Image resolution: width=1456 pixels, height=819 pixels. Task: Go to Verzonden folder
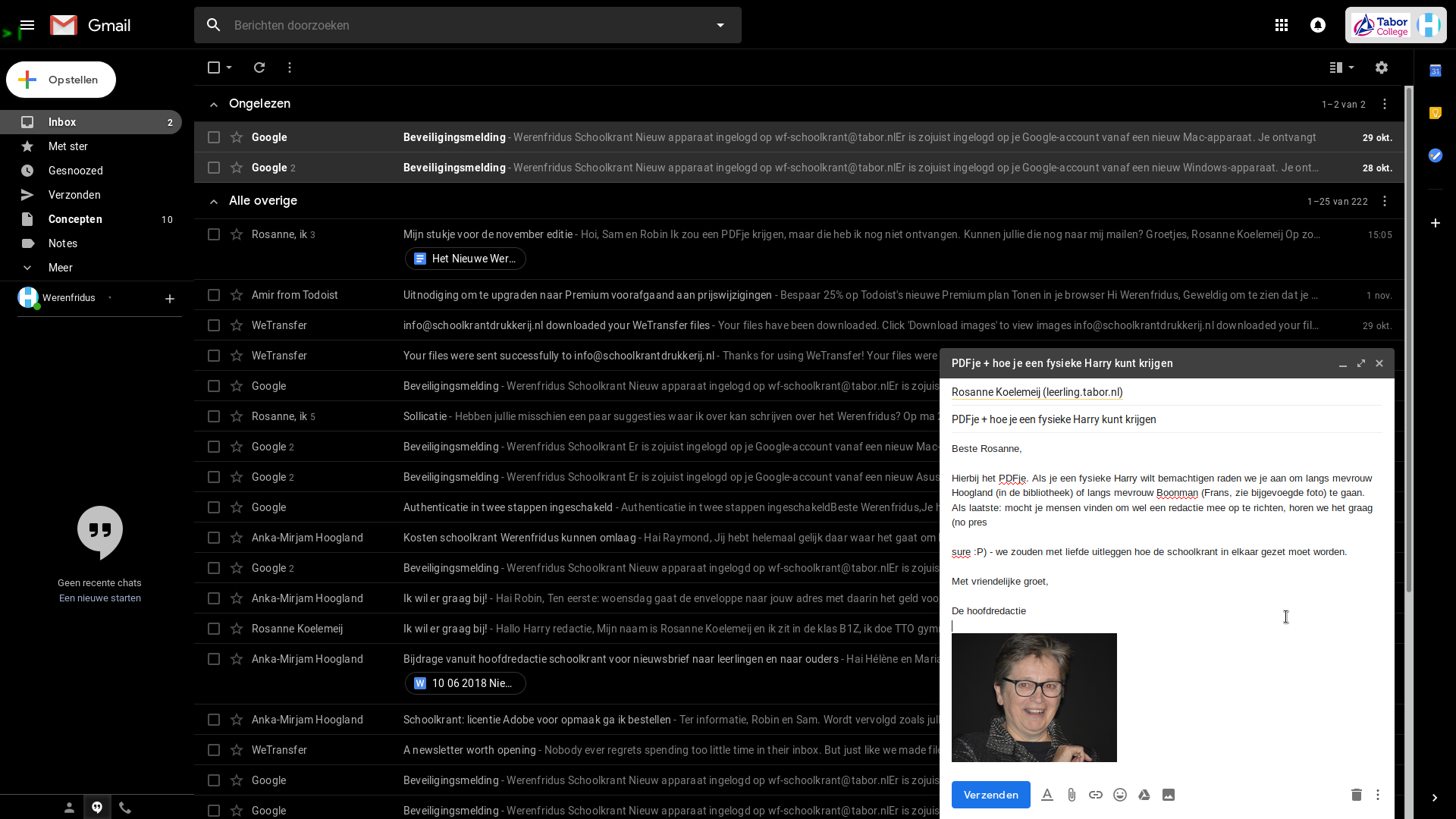74,195
